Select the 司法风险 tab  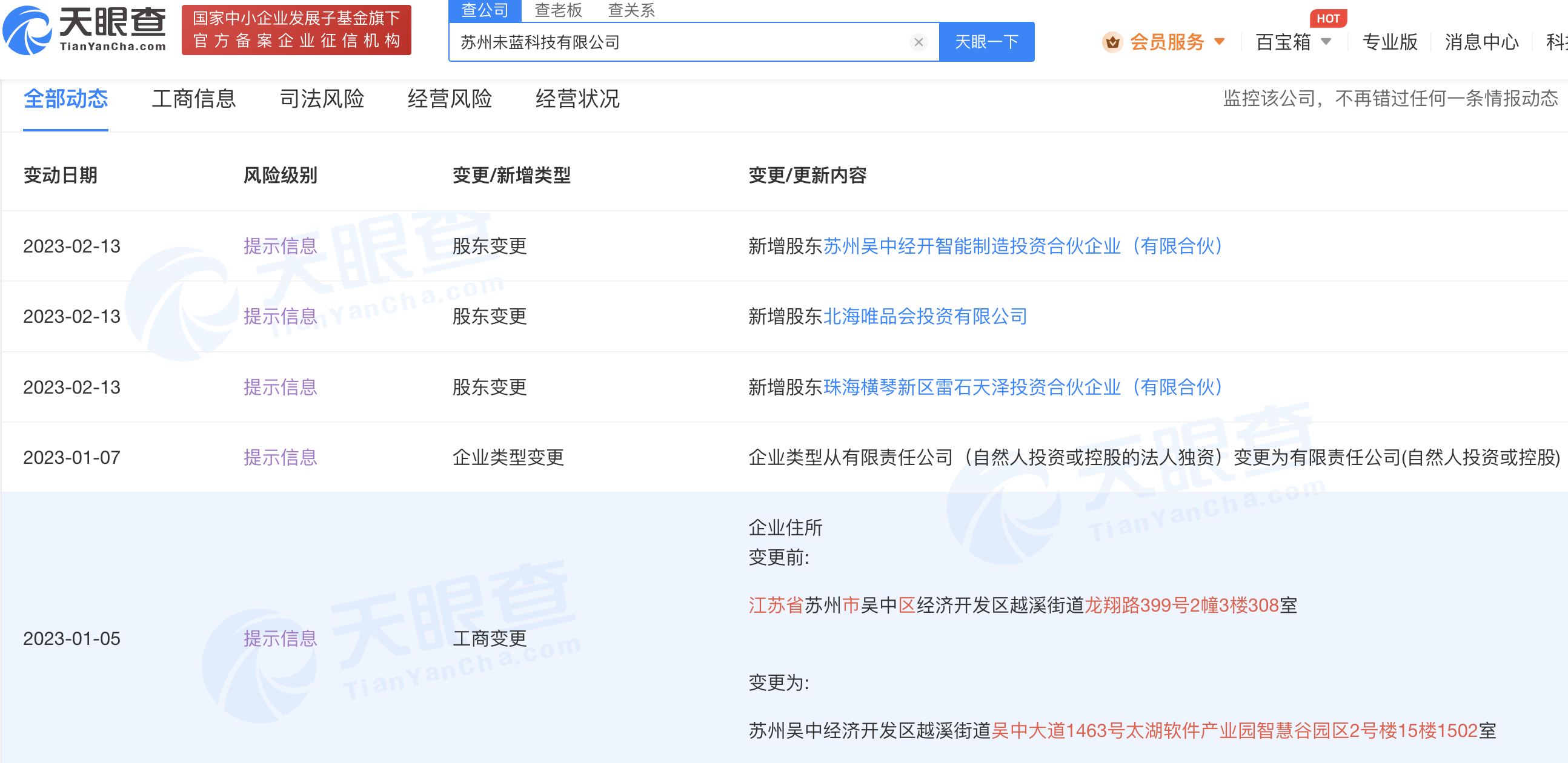[321, 98]
